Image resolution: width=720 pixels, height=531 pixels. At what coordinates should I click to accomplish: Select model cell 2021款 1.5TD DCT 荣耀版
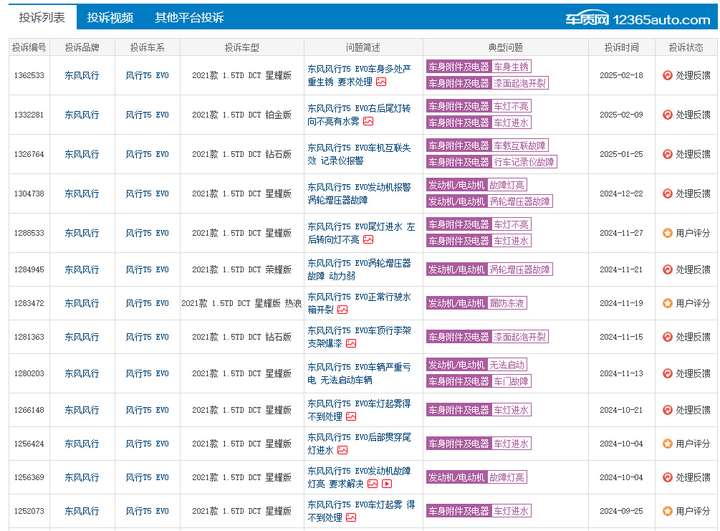click(242, 270)
